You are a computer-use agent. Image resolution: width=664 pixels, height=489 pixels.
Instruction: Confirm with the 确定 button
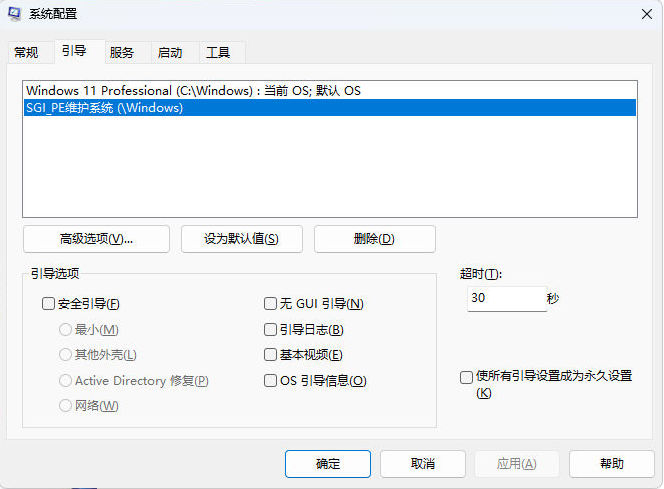[x=328, y=464]
